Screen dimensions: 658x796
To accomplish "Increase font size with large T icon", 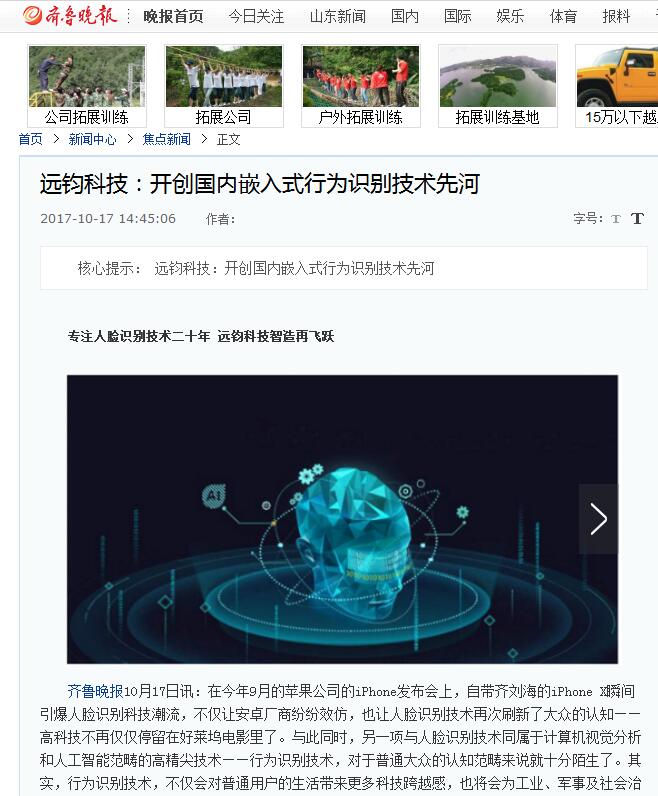I will click(x=637, y=218).
